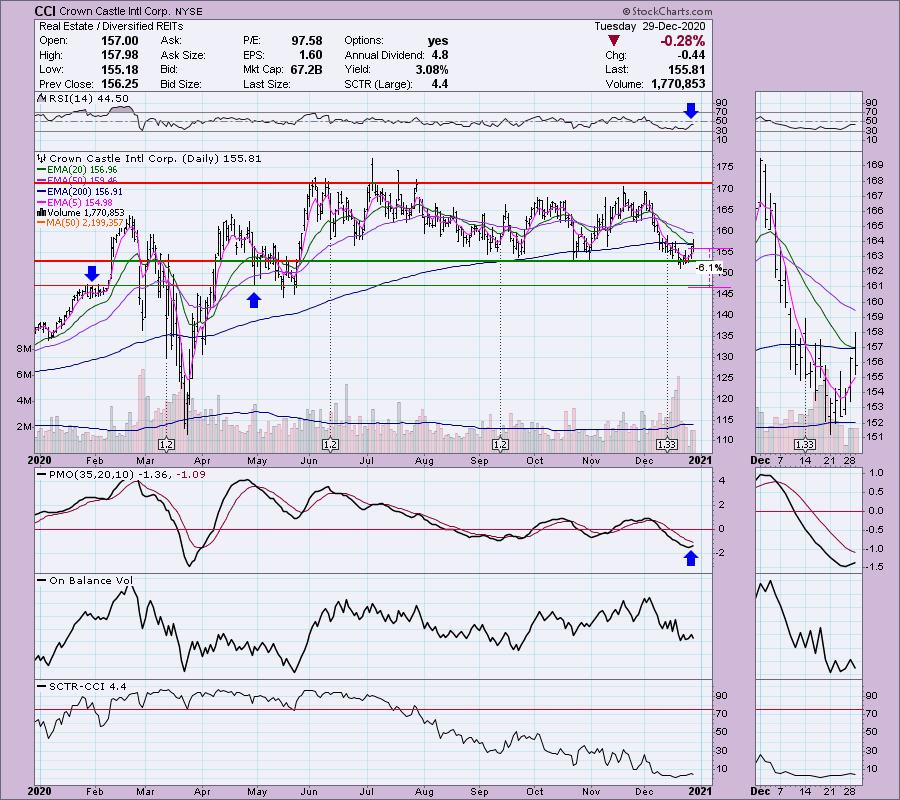This screenshot has width=900, height=800.
Task: Click the MA(50) 2,199,357 legend text
Action: (84, 223)
